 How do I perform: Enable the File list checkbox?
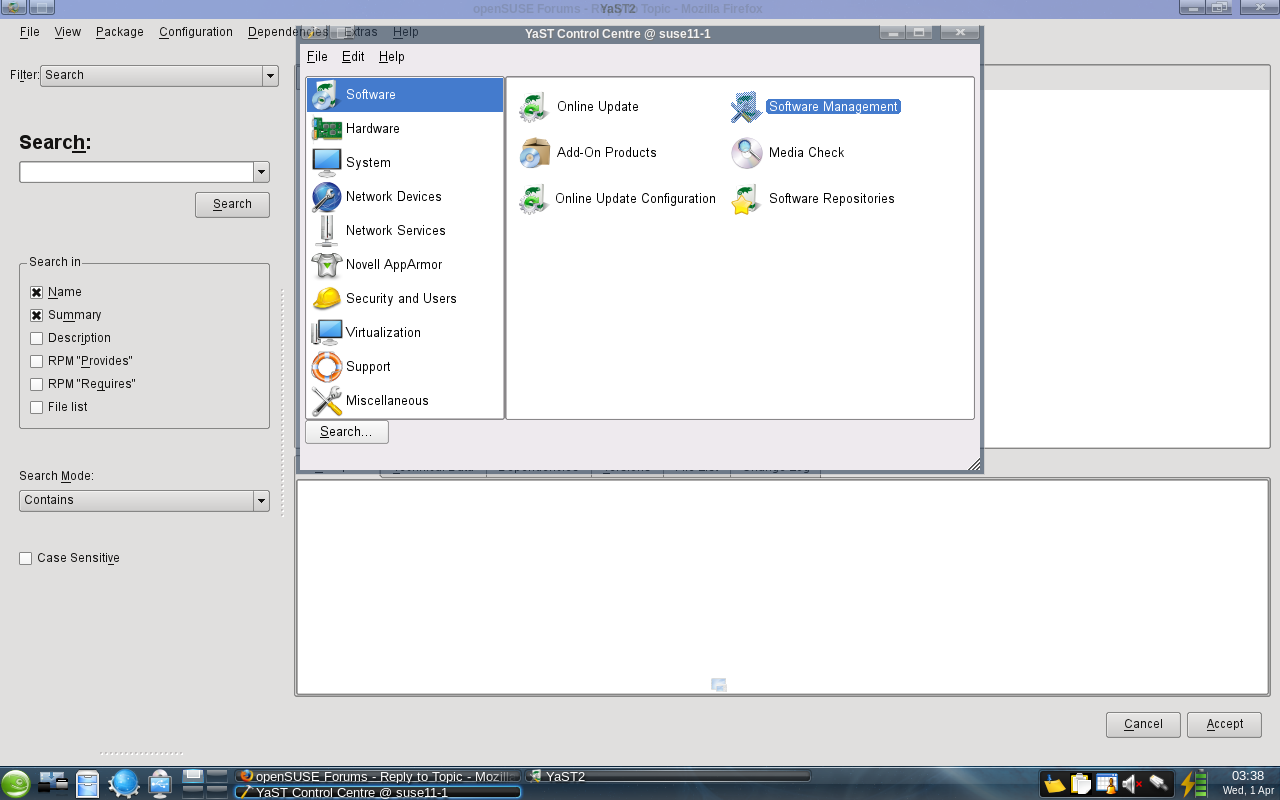coord(37,407)
